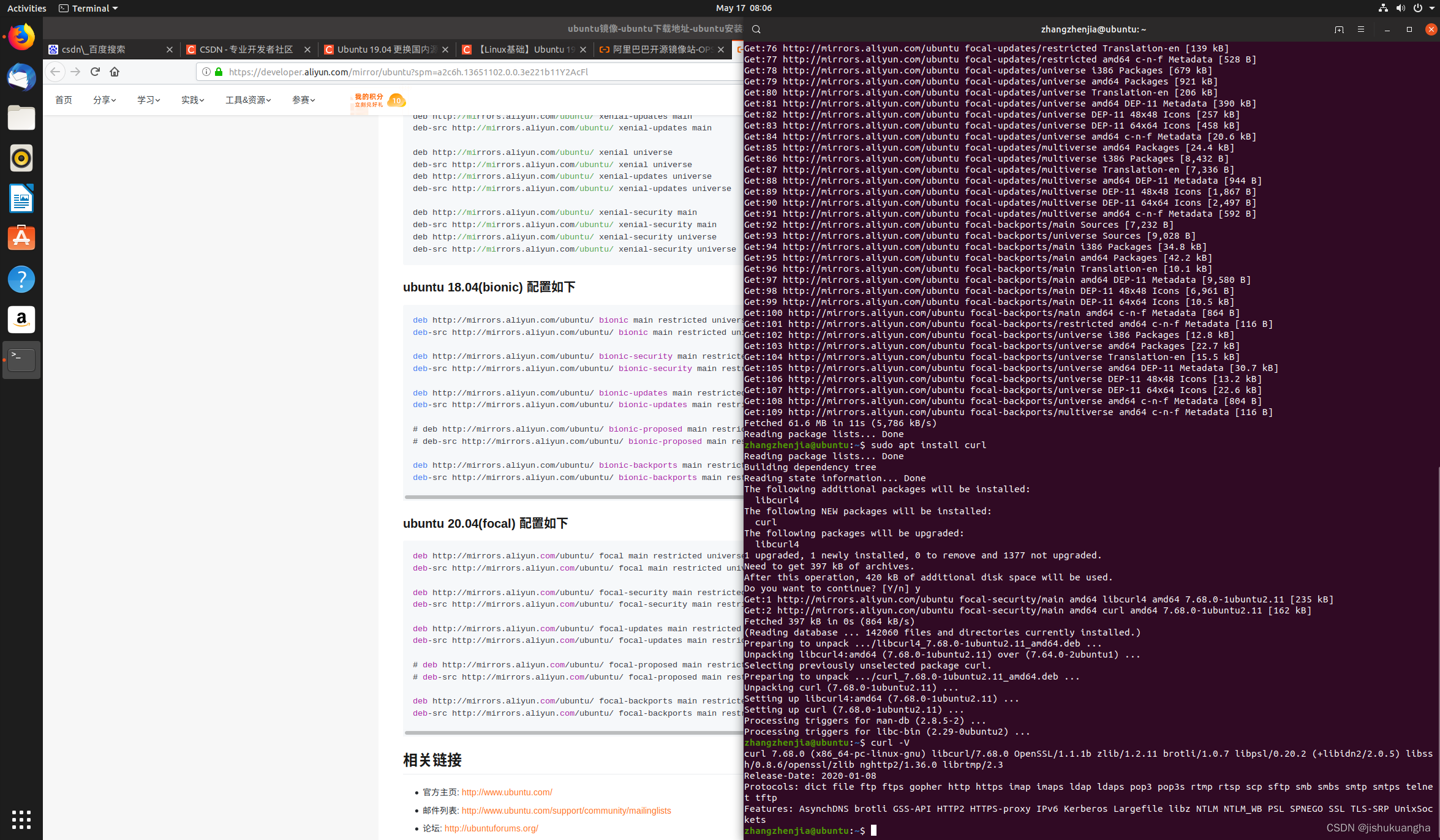Open the terminal hamburger menu
1440x840 pixels.
(x=1361, y=29)
